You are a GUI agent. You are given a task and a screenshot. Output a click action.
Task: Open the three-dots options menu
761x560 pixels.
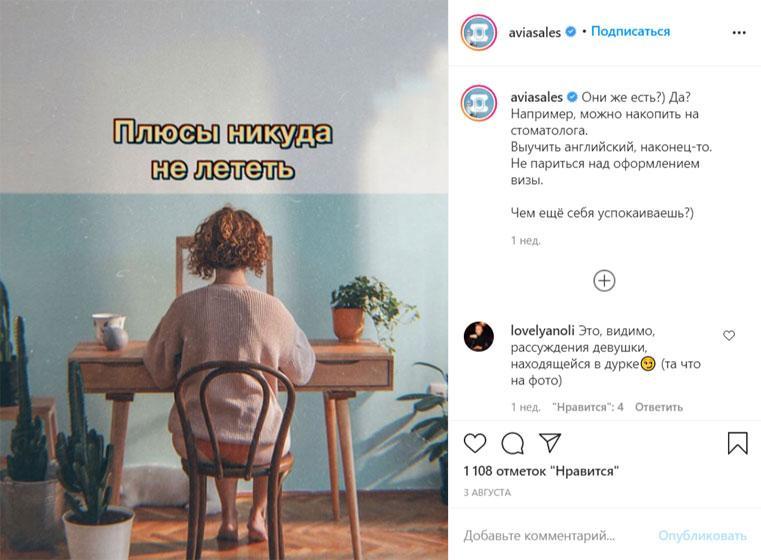pos(739,33)
